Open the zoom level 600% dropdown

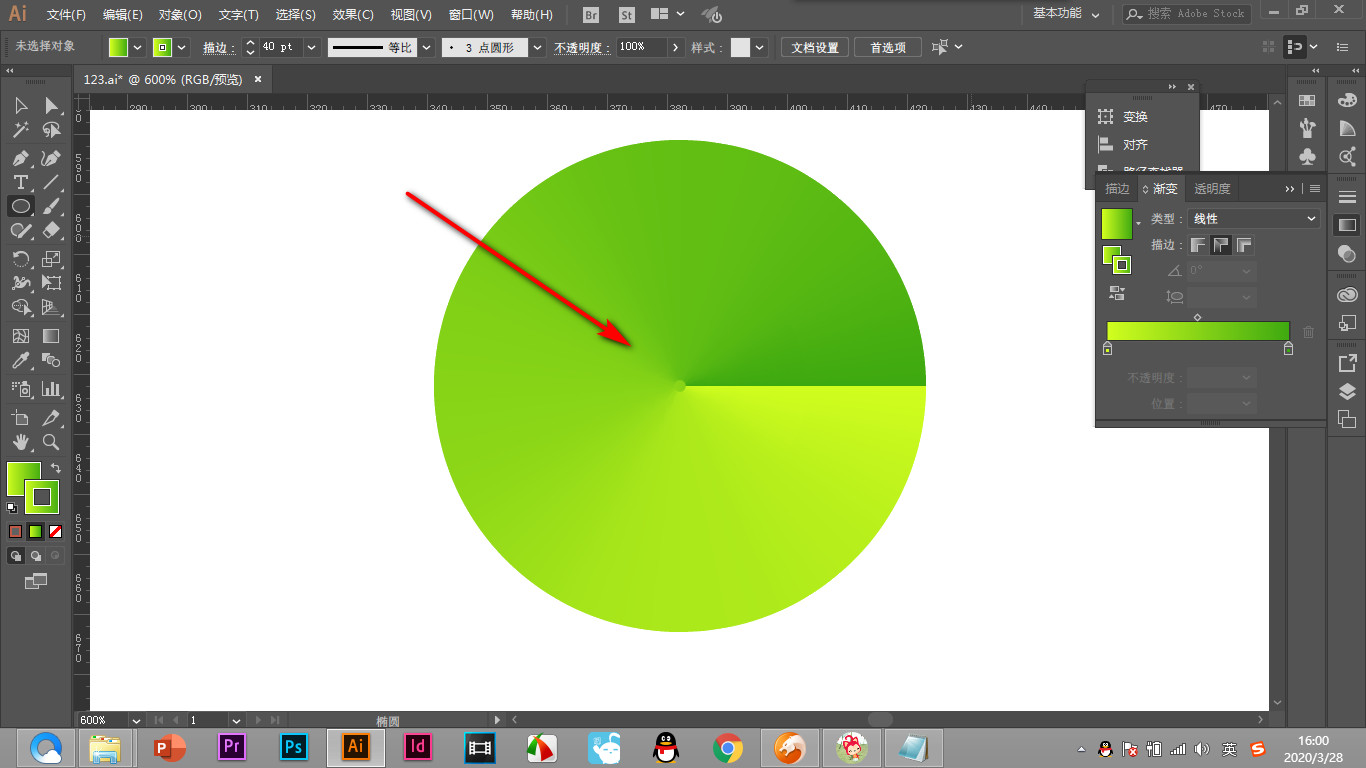135,720
